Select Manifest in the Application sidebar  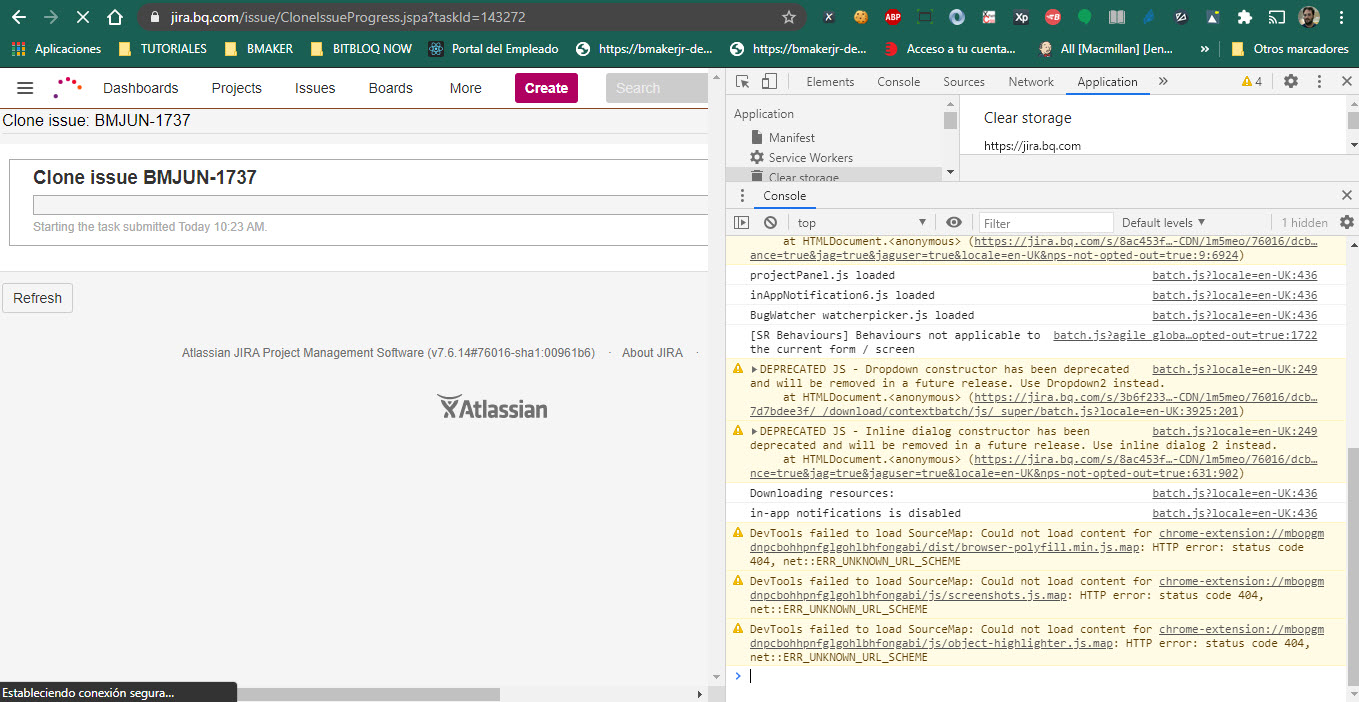(x=791, y=138)
